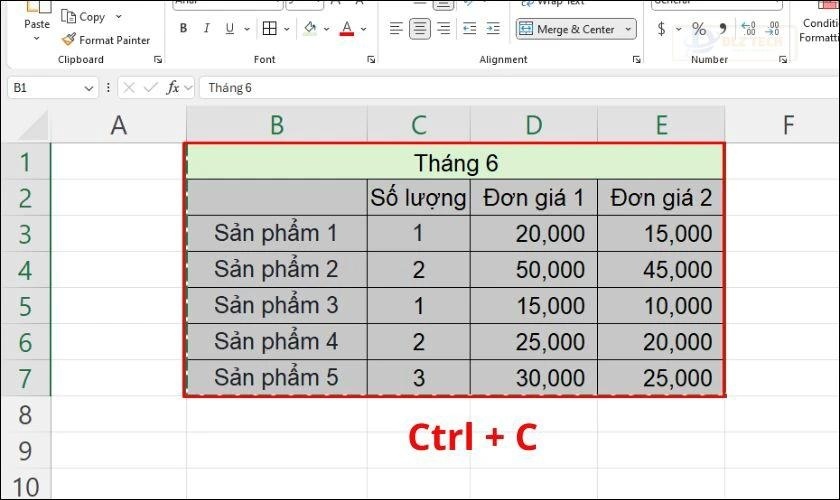This screenshot has width=840, height=500.
Task: Select column E header
Action: pyautogui.click(x=661, y=125)
